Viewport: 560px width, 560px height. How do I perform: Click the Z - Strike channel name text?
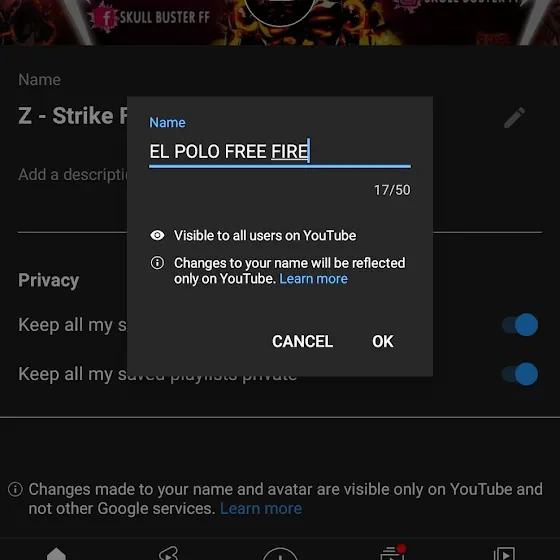[x=73, y=116]
